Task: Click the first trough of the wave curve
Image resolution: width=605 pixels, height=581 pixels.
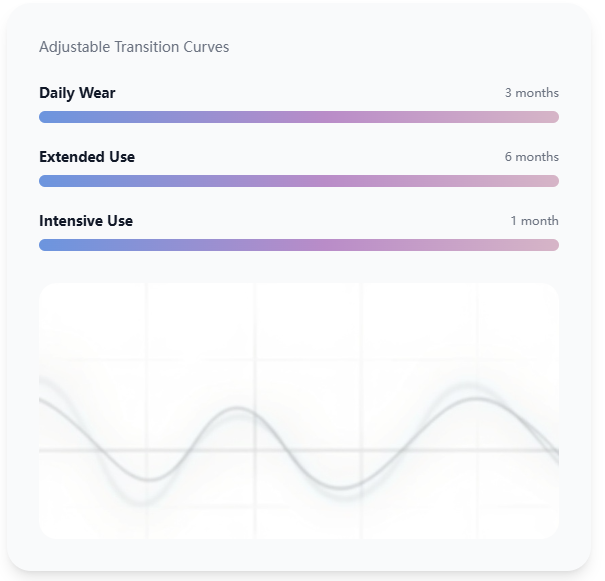Action: tap(145, 478)
